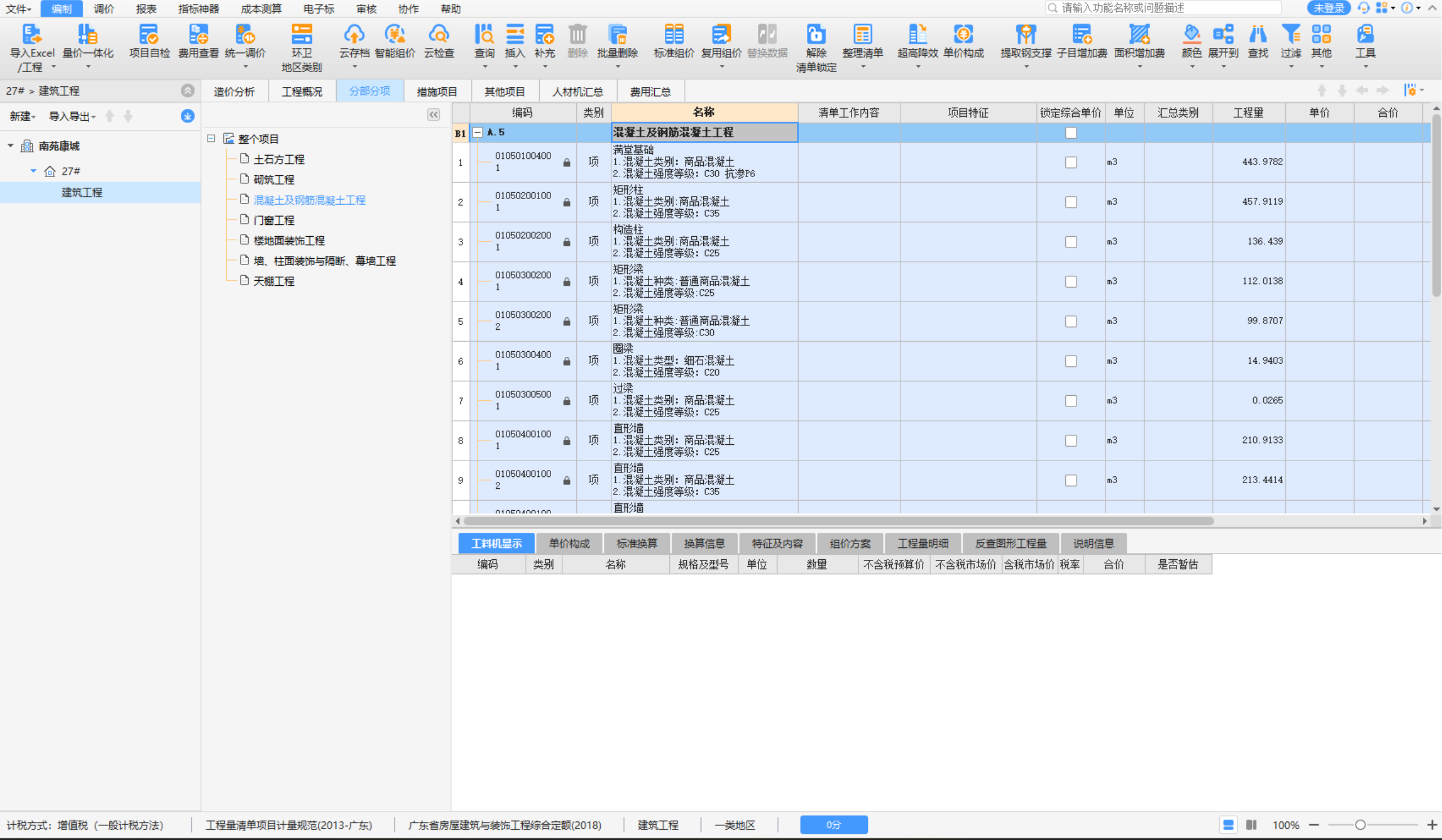1442x840 pixels.
Task: Collapse the project navigation panel header arrow
Action: (188, 90)
